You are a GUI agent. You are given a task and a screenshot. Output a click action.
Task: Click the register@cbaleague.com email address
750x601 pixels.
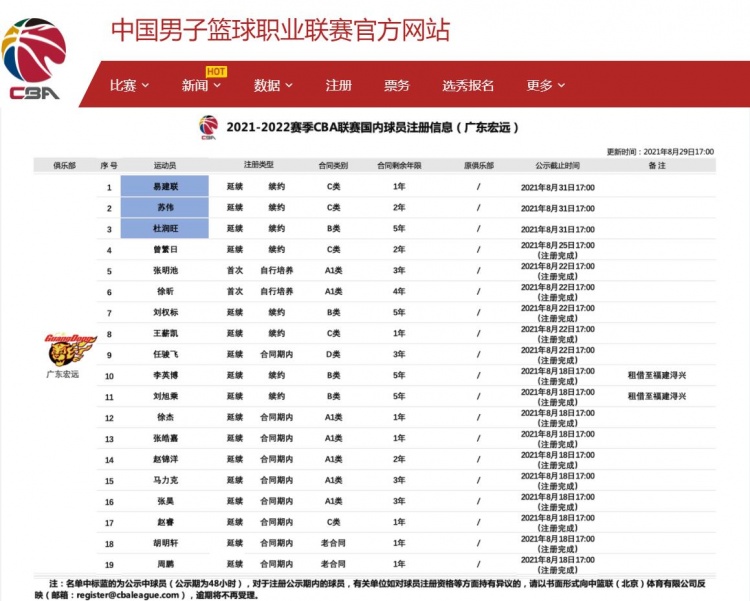pyautogui.click(x=128, y=595)
